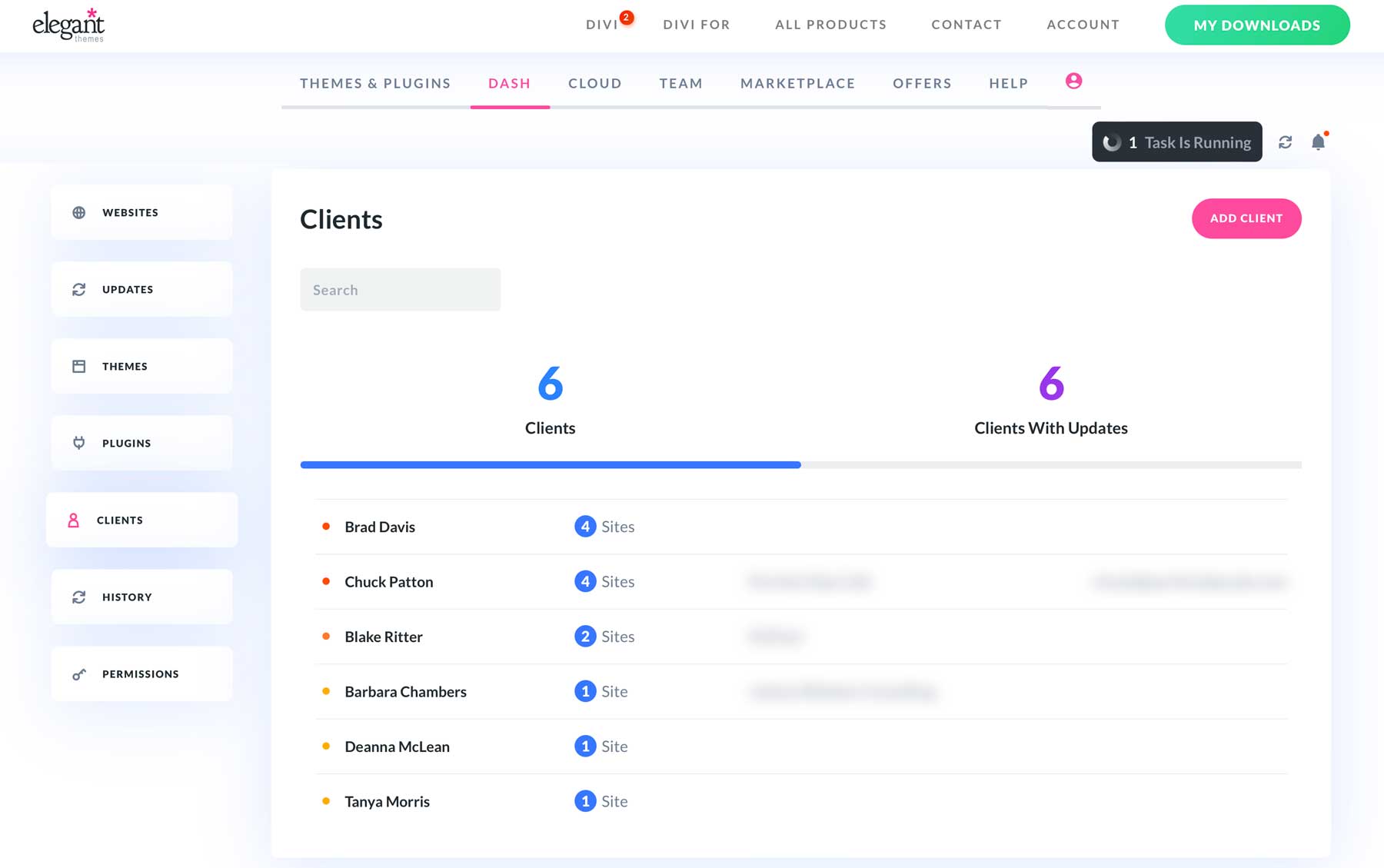Viewport: 1384px width, 868px height.
Task: Click the Divi notification badge
Action: 627,17
